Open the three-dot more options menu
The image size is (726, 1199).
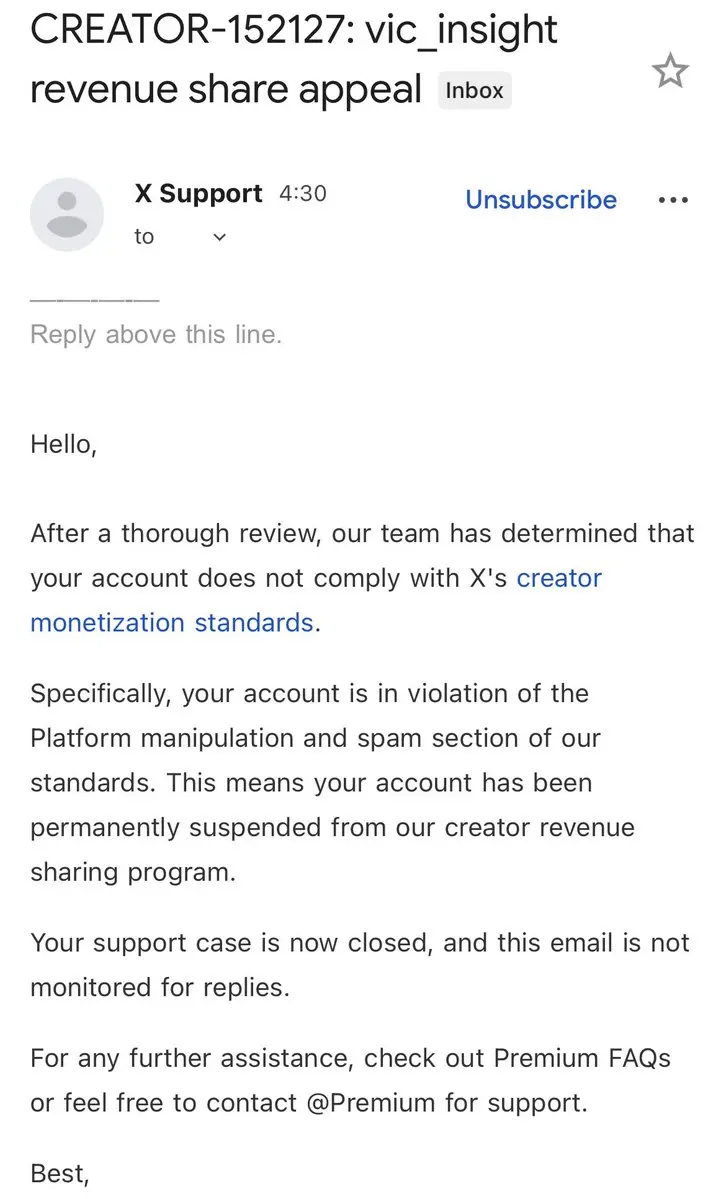pyautogui.click(x=673, y=200)
